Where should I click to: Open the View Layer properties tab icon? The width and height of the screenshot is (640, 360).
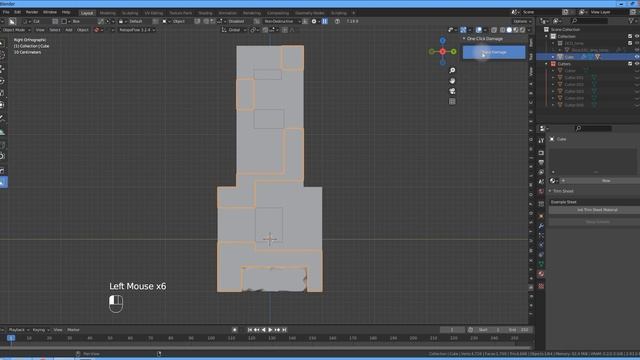[x=541, y=172]
